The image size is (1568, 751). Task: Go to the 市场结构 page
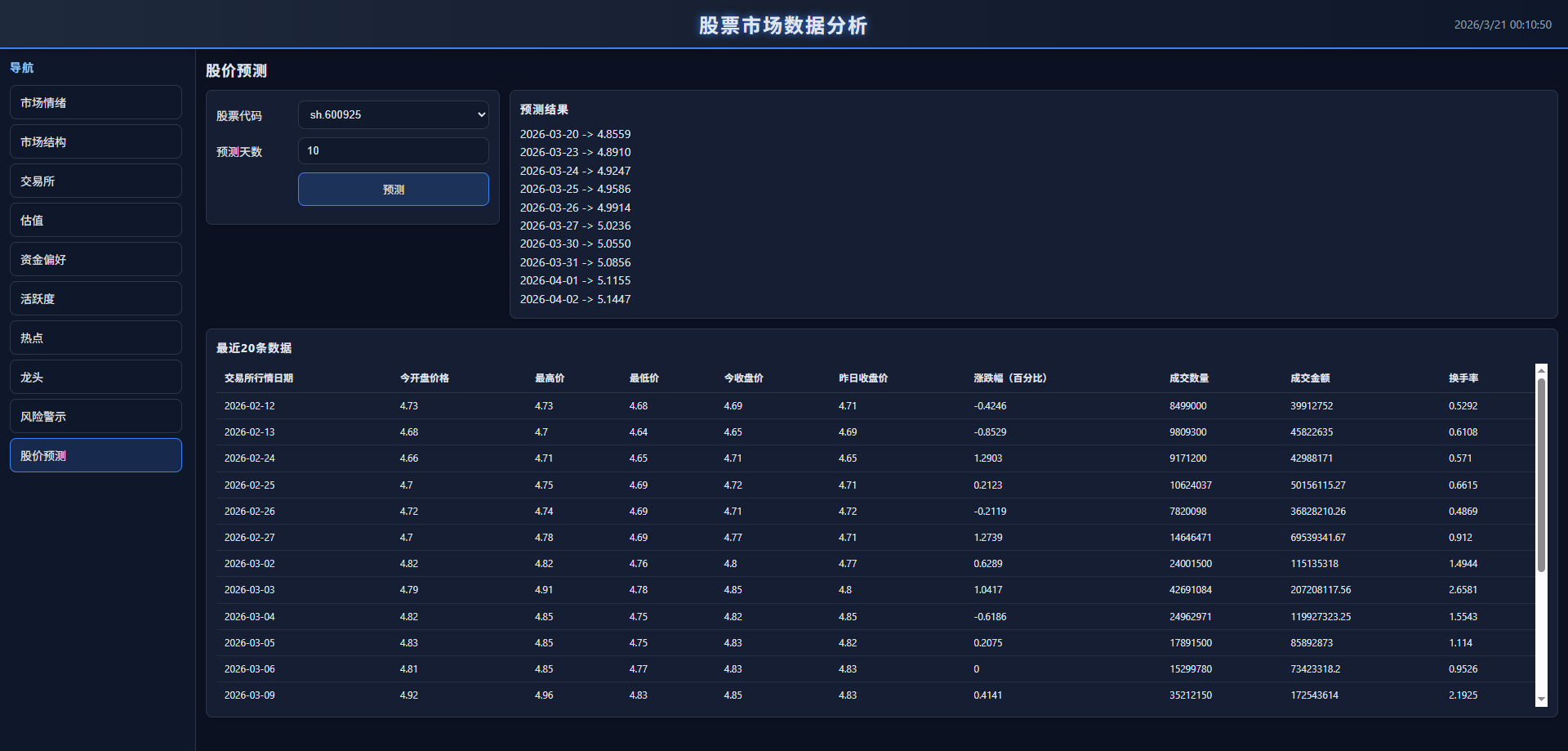(96, 142)
